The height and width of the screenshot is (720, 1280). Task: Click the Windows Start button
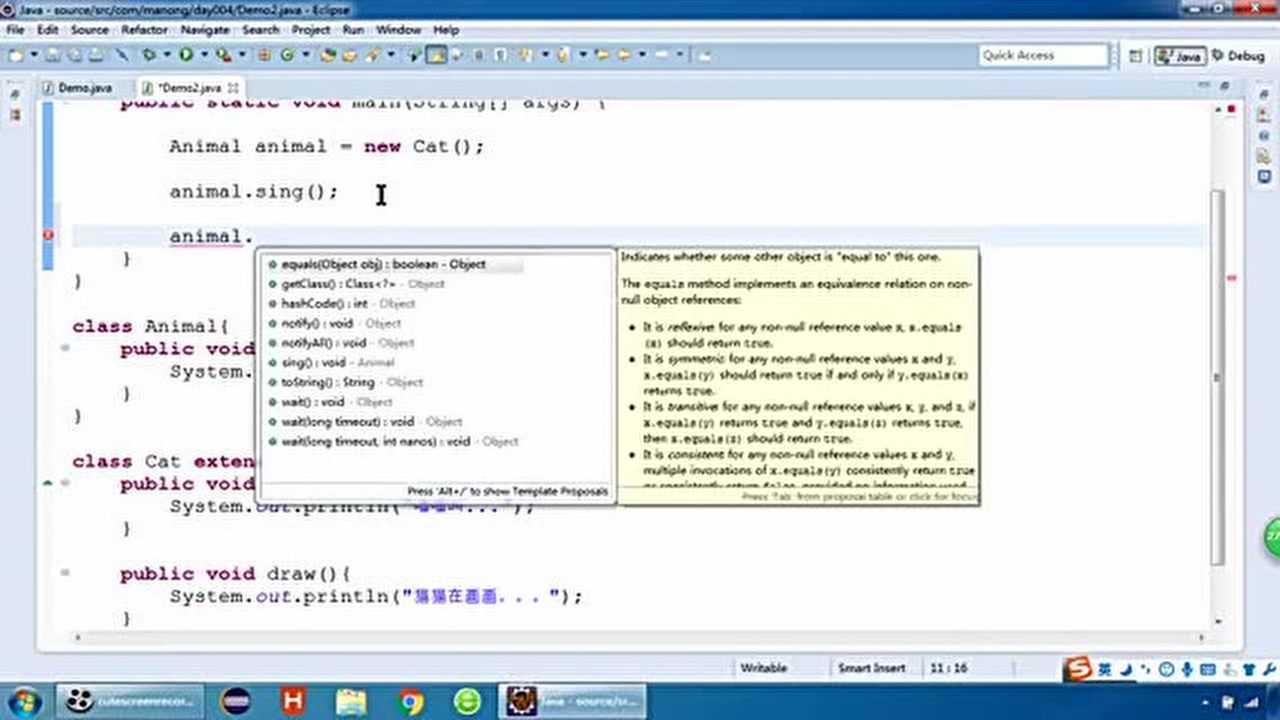24,701
